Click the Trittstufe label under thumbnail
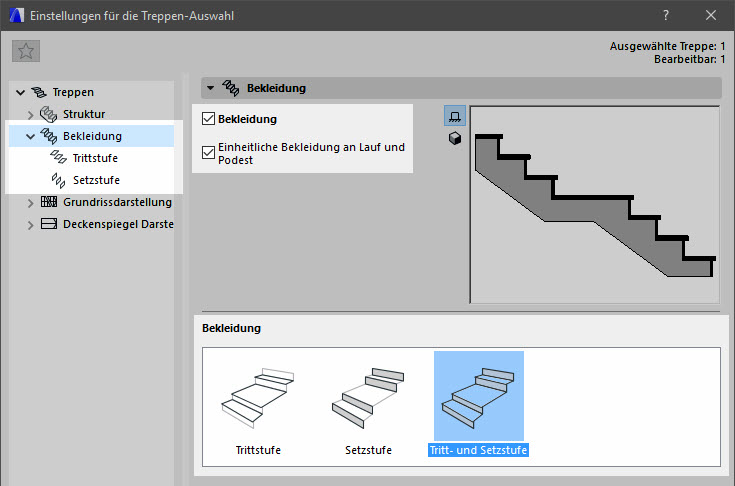Viewport: 735px width, 486px height. [x=258, y=450]
